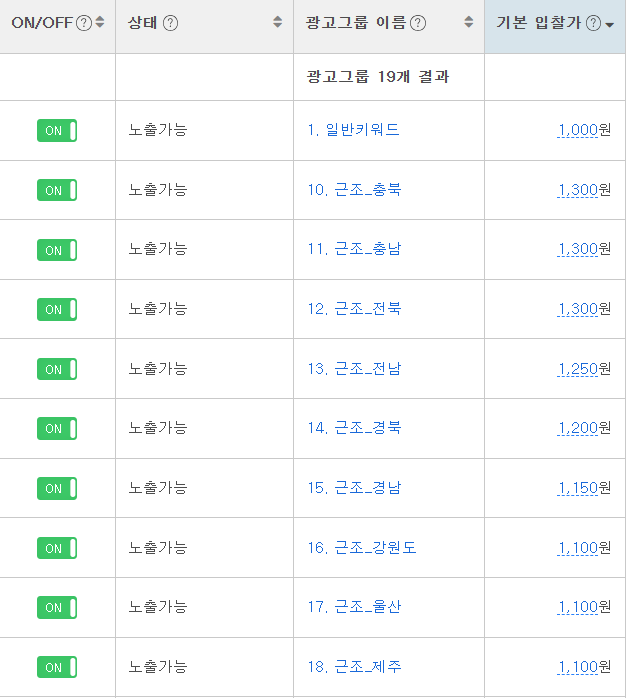Turn off switch for 10. 근조_충북
Image resolution: width=626 pixels, height=698 pixels.
pos(57,190)
